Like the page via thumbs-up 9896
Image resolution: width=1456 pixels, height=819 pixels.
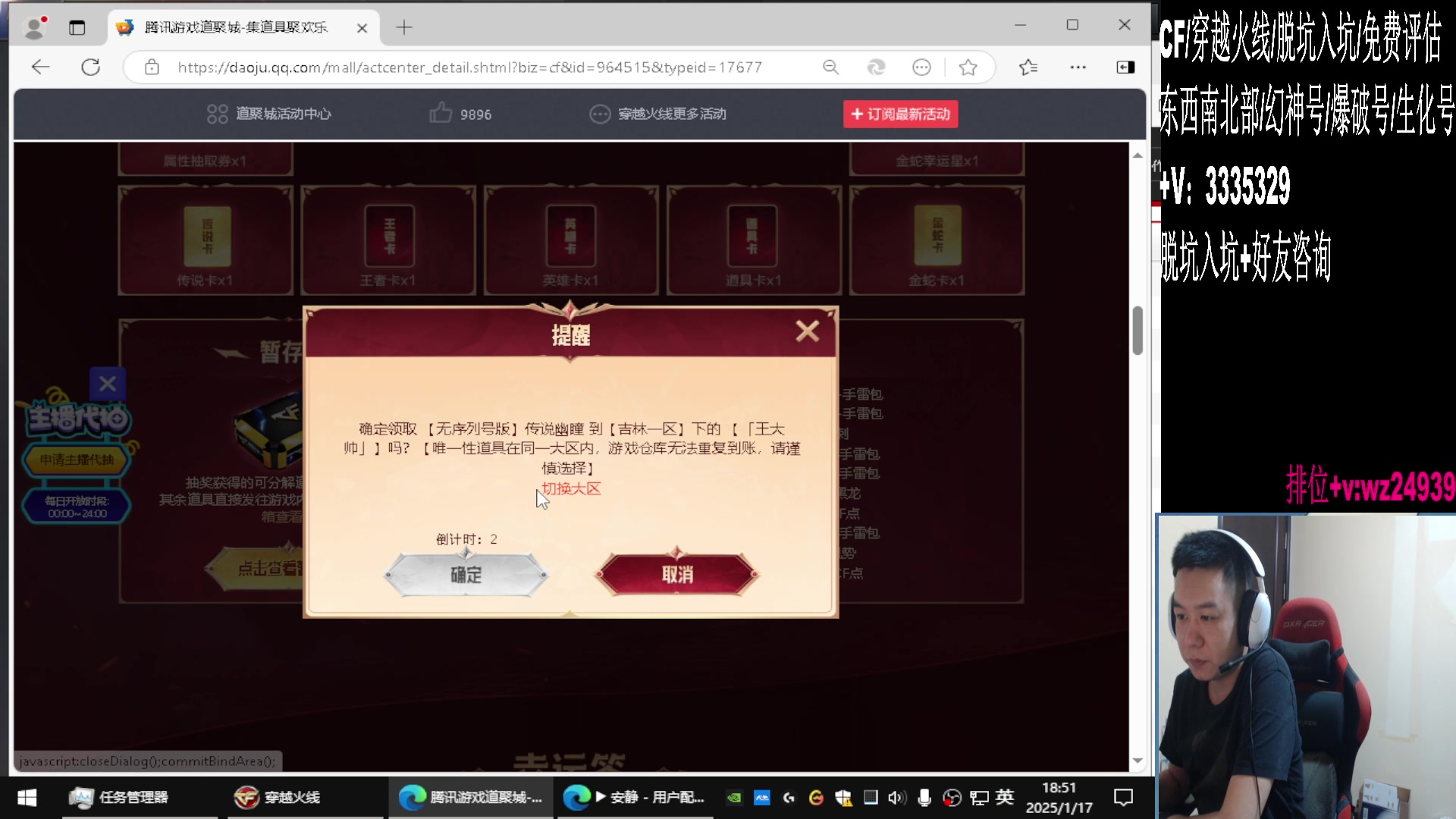coord(460,114)
